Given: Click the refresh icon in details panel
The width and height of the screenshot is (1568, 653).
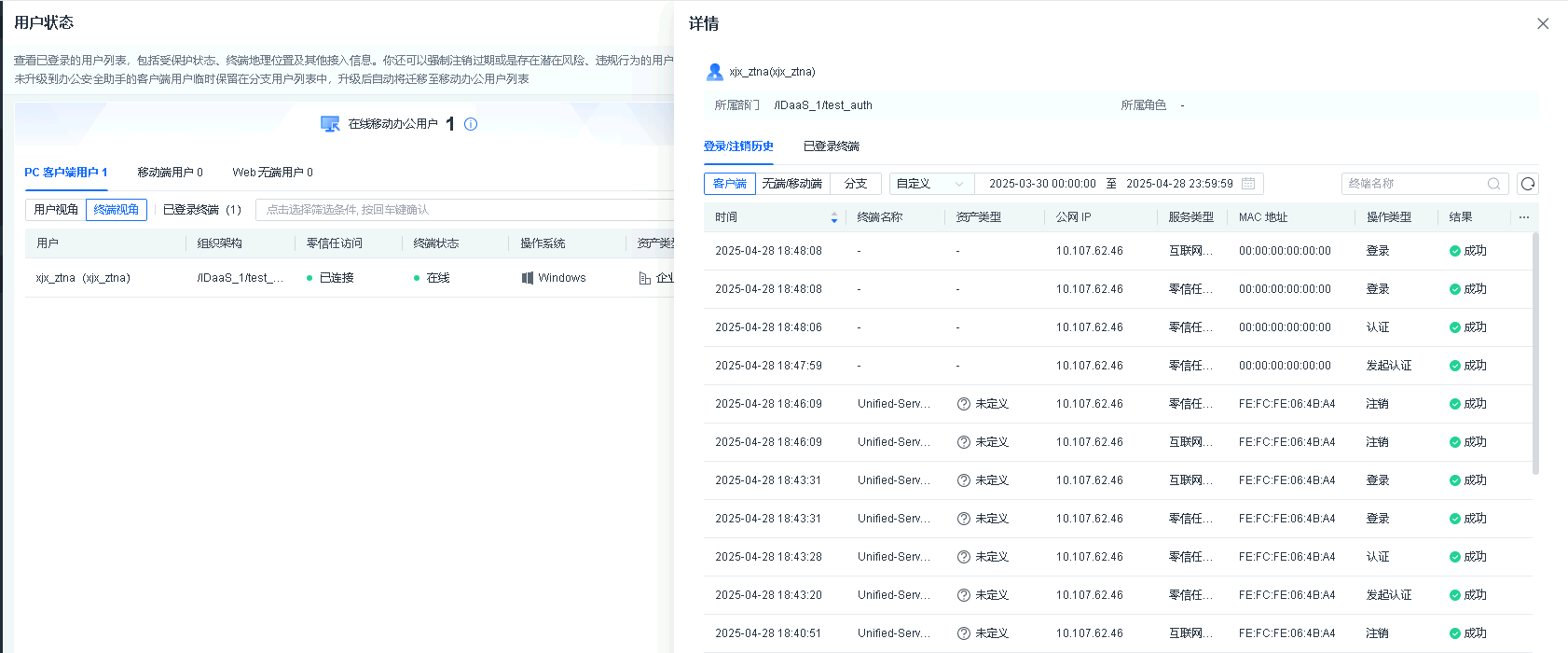Looking at the screenshot, I should 1527,184.
